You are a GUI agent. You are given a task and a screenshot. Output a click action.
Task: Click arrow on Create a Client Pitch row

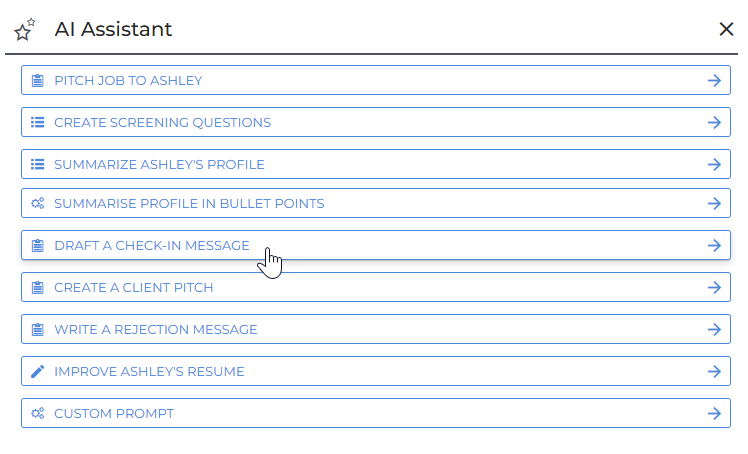pos(714,288)
